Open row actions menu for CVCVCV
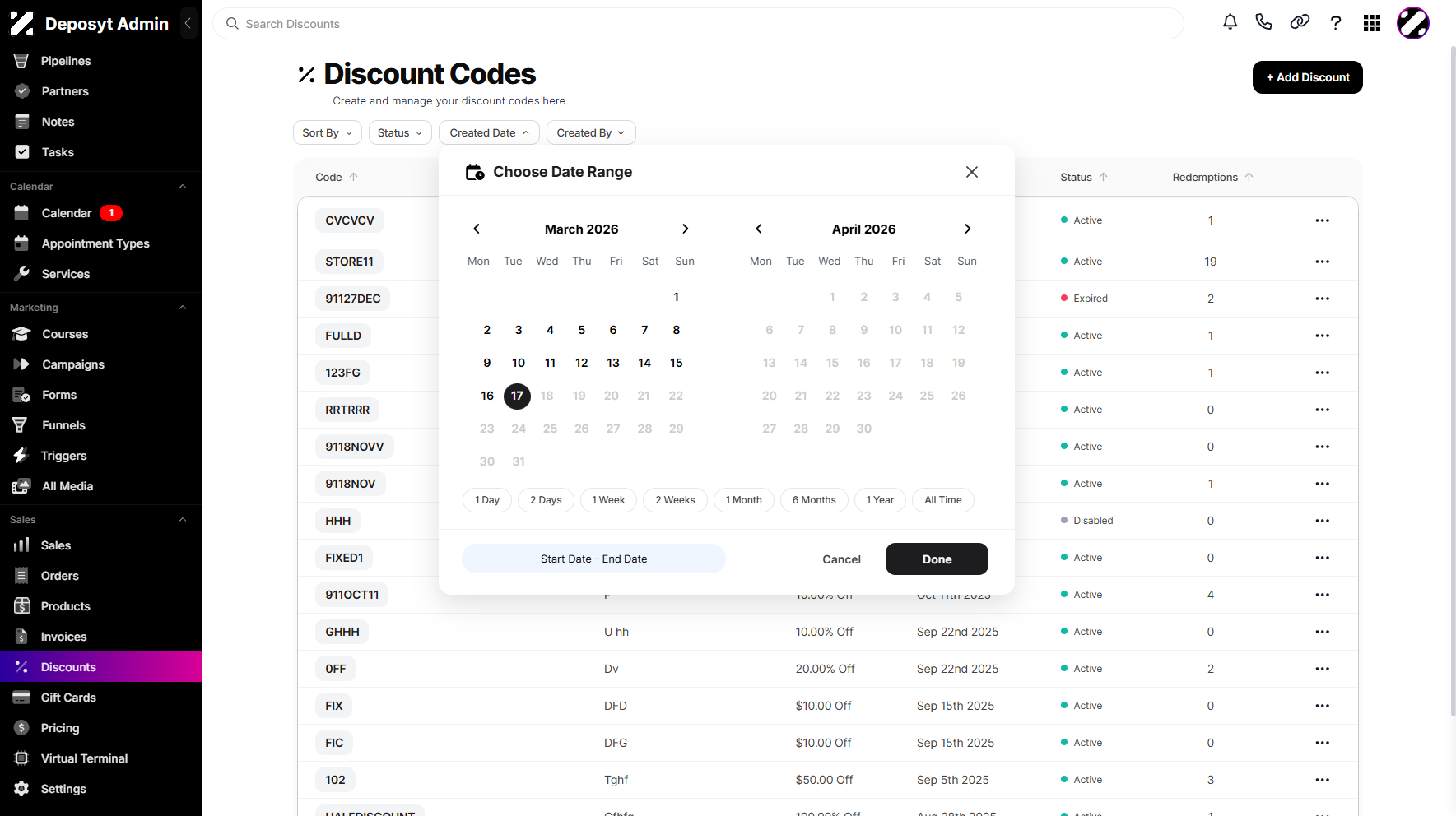 pos(1323,220)
